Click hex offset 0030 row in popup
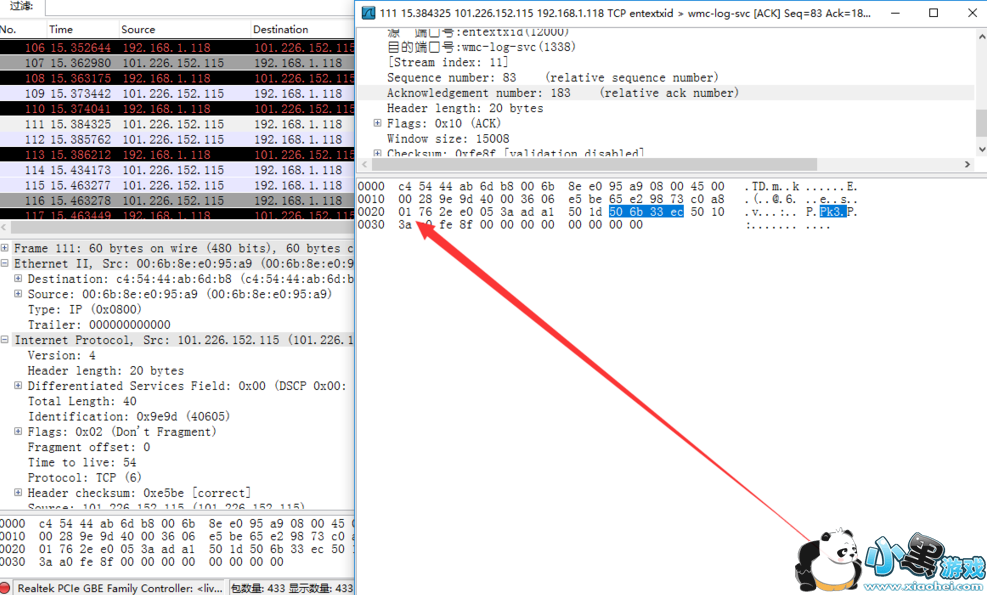 pyautogui.click(x=371, y=224)
